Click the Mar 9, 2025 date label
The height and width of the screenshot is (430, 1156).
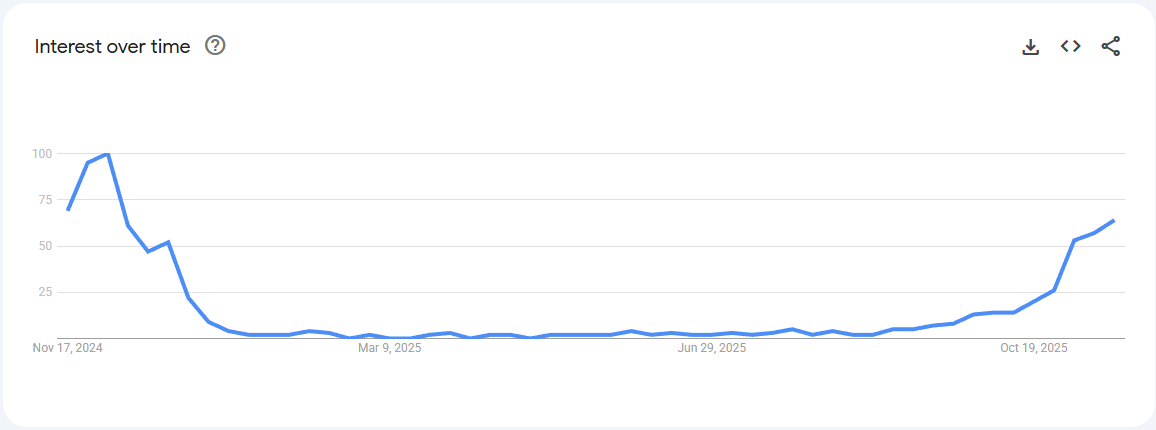(x=390, y=348)
